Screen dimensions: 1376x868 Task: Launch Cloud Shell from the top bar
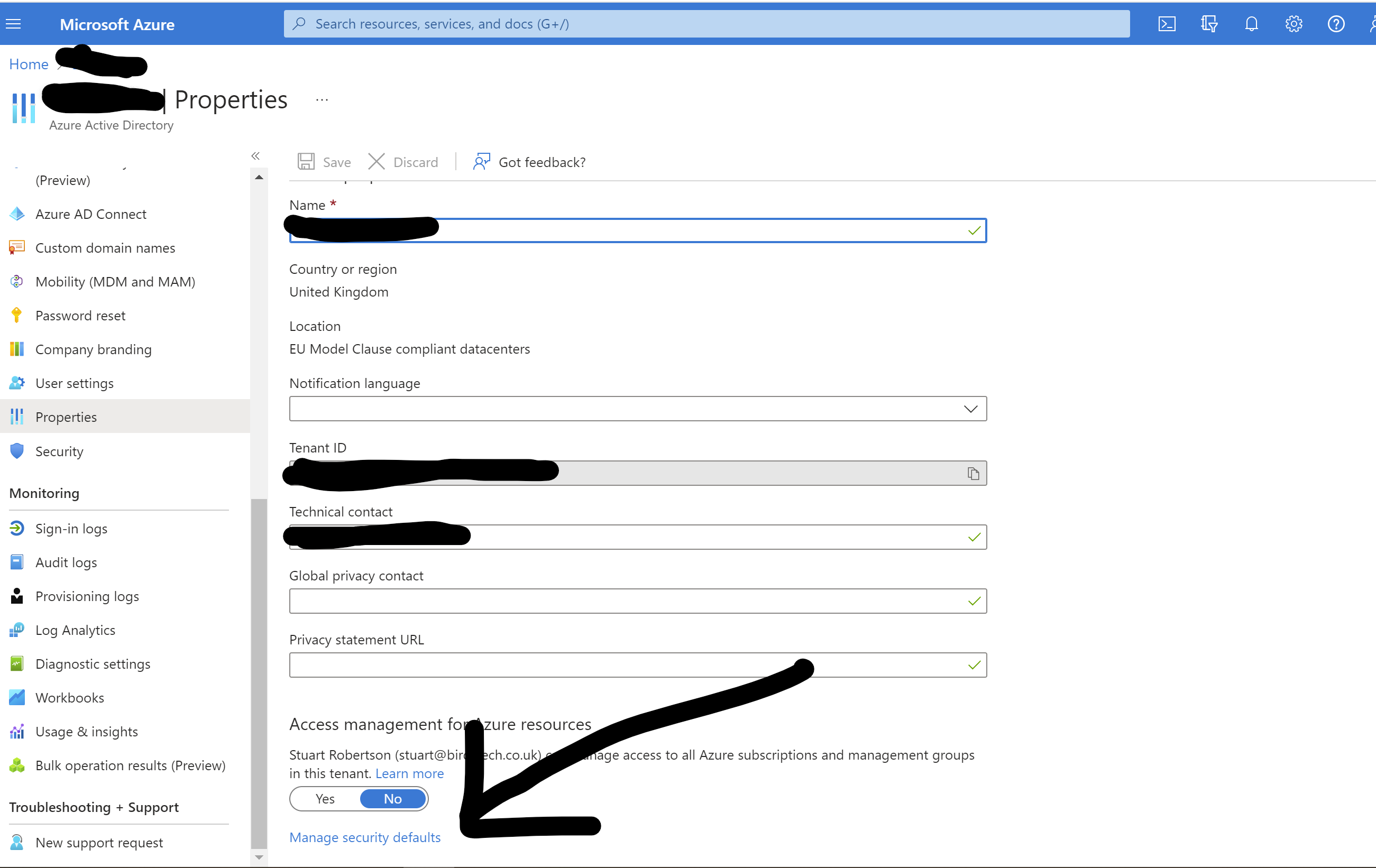point(1166,24)
